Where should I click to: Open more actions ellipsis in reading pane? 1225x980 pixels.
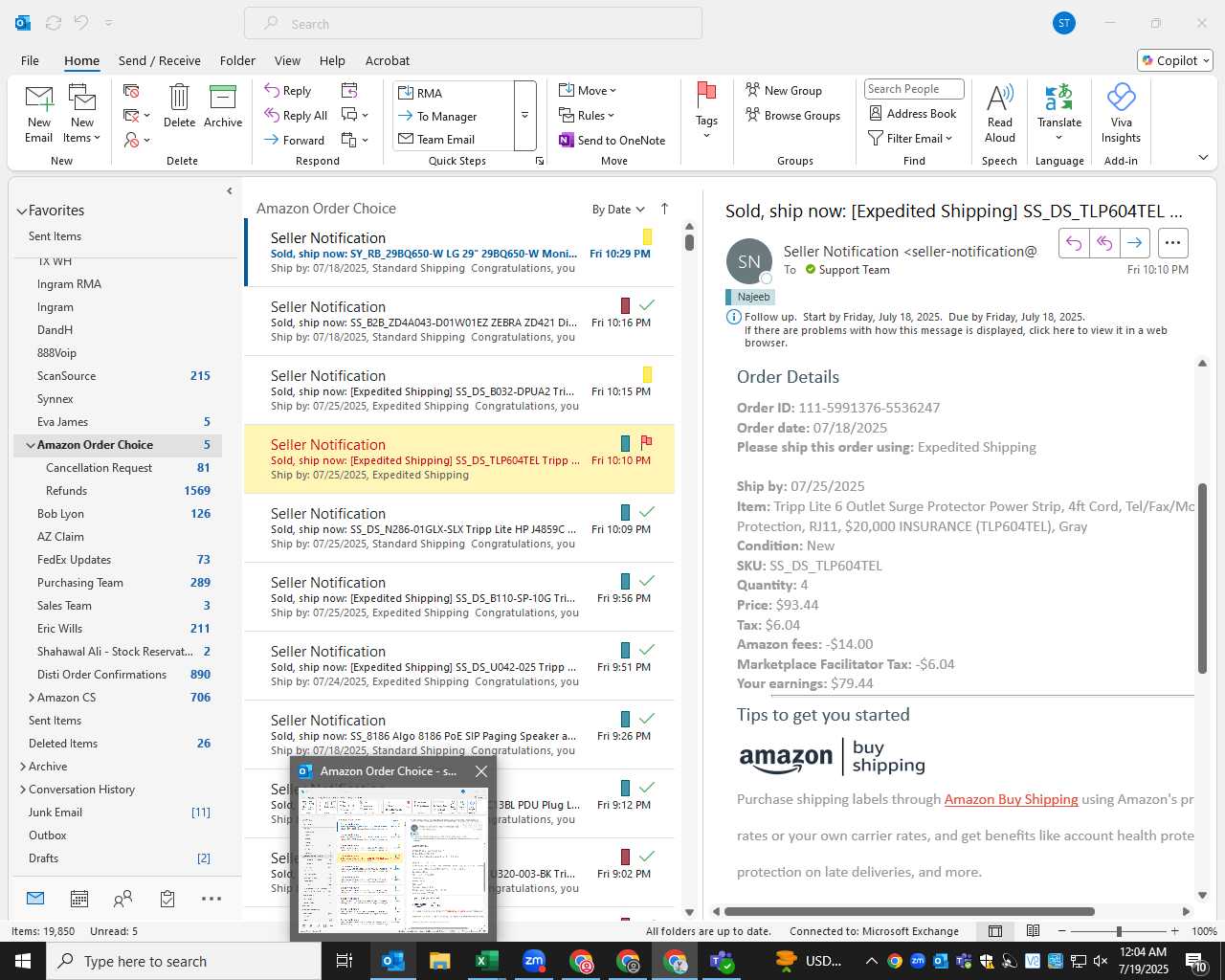(x=1173, y=243)
